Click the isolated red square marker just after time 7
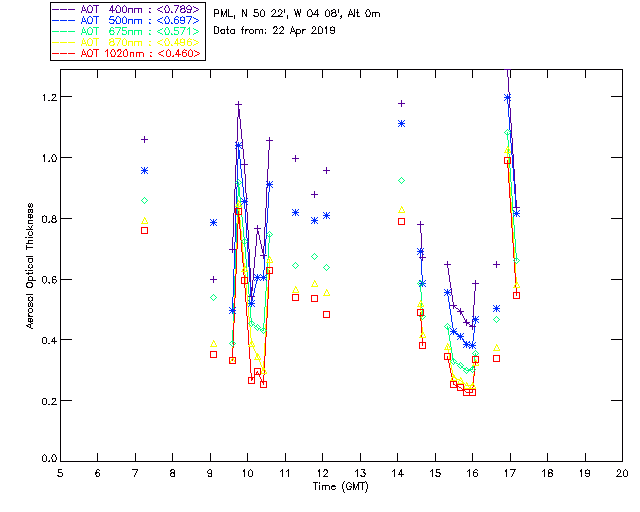 tap(144, 231)
